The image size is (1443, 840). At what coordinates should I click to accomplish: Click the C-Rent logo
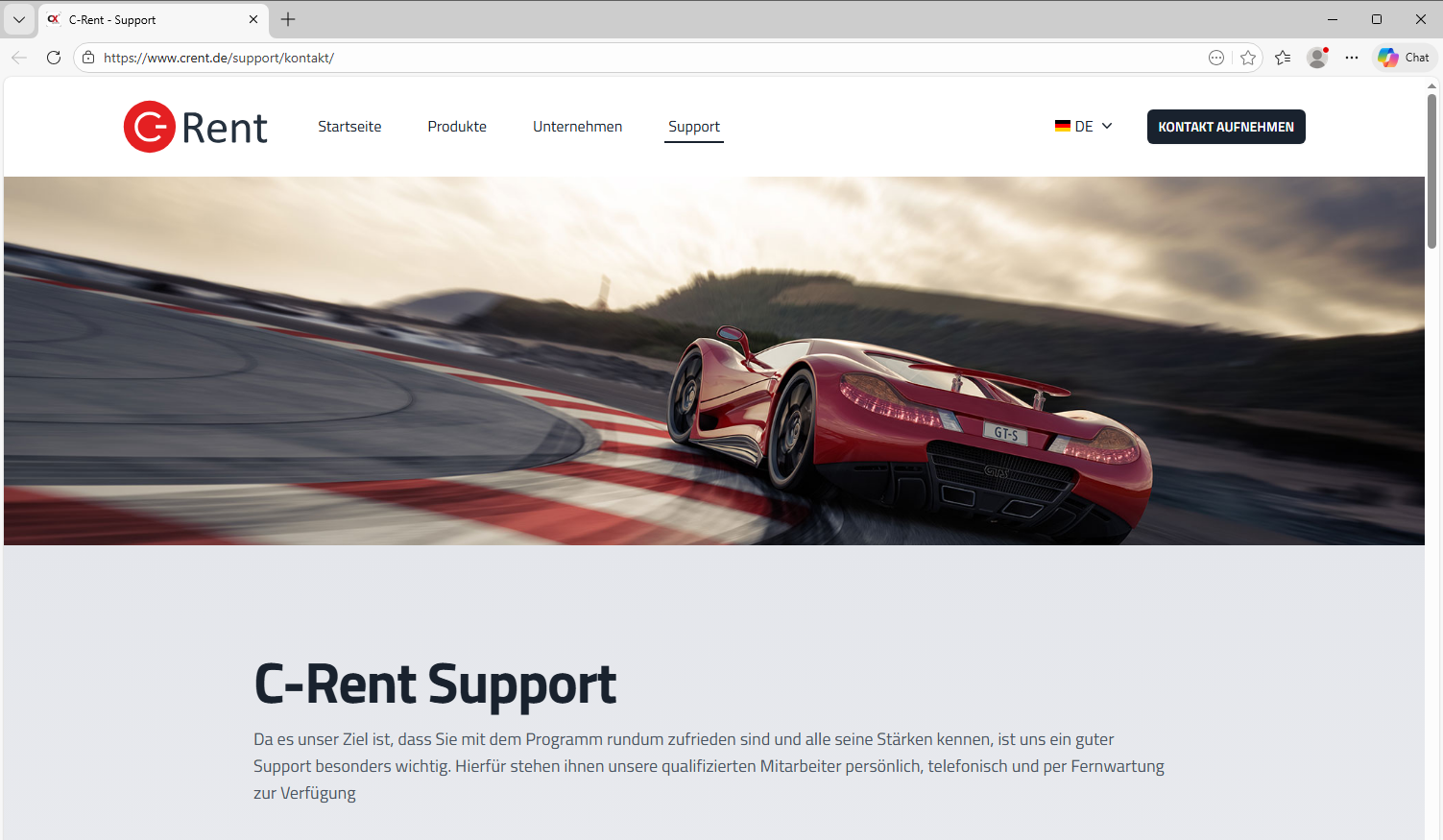[196, 127]
